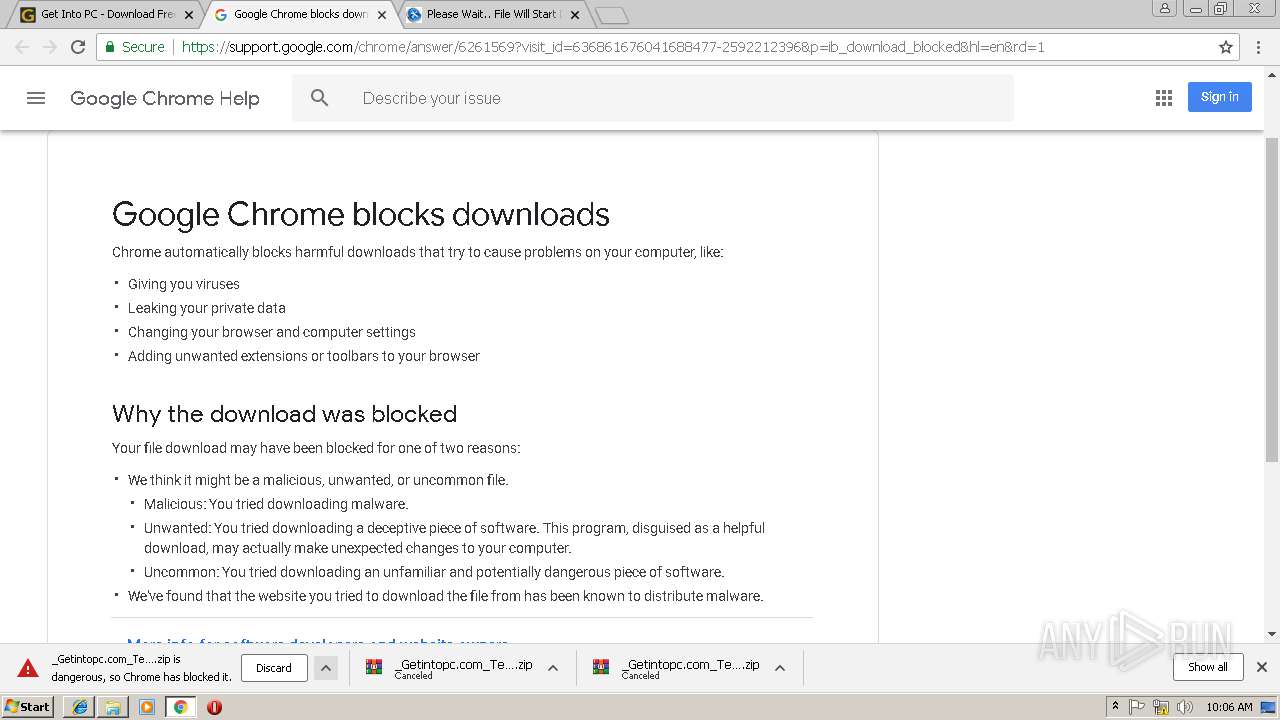The width and height of the screenshot is (1280, 720).
Task: Click the scrollbar down arrow
Action: pos(1272,634)
